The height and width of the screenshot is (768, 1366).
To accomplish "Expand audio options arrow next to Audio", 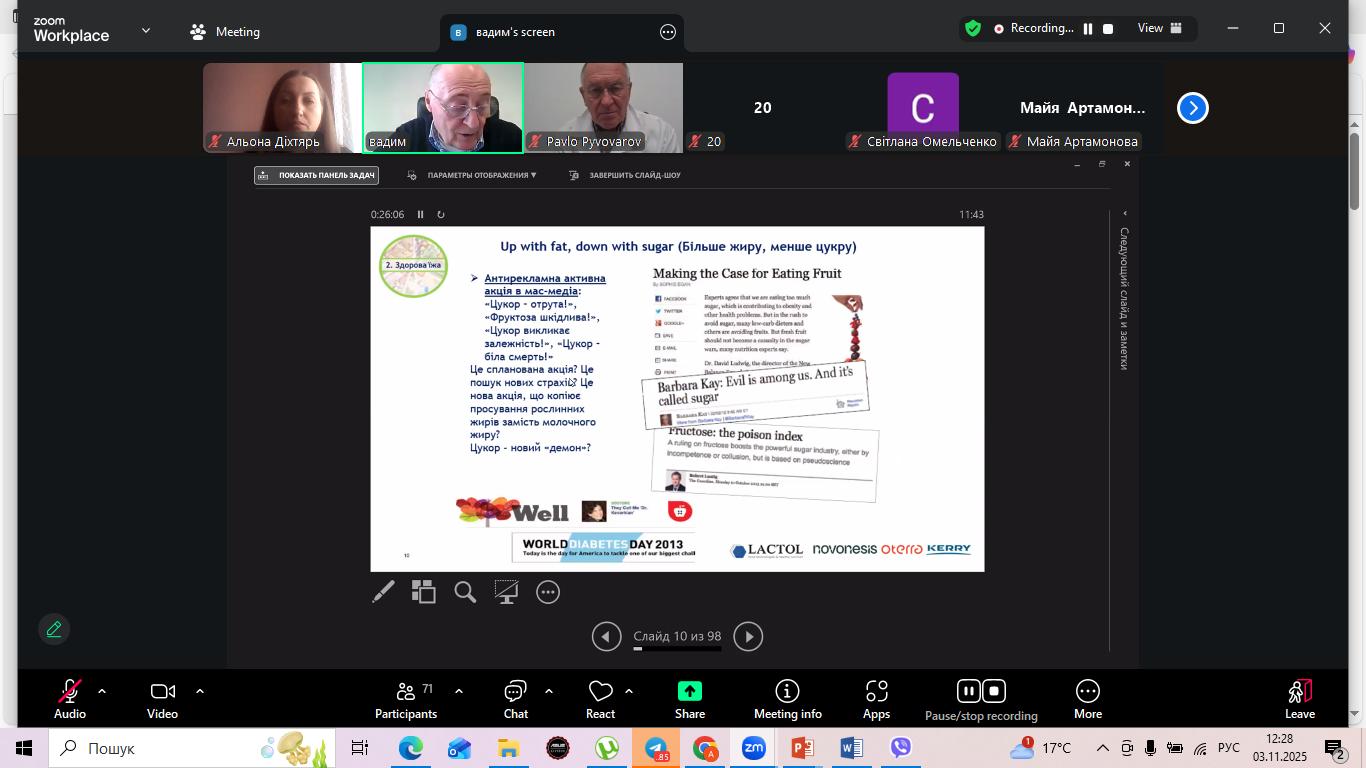I will click(x=101, y=691).
